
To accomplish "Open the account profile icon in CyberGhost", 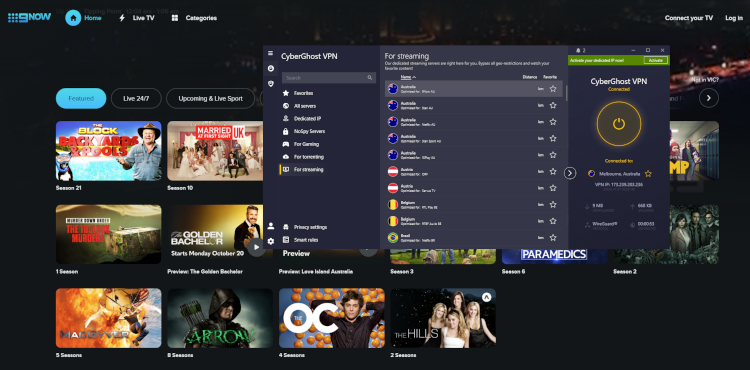I will point(271,226).
